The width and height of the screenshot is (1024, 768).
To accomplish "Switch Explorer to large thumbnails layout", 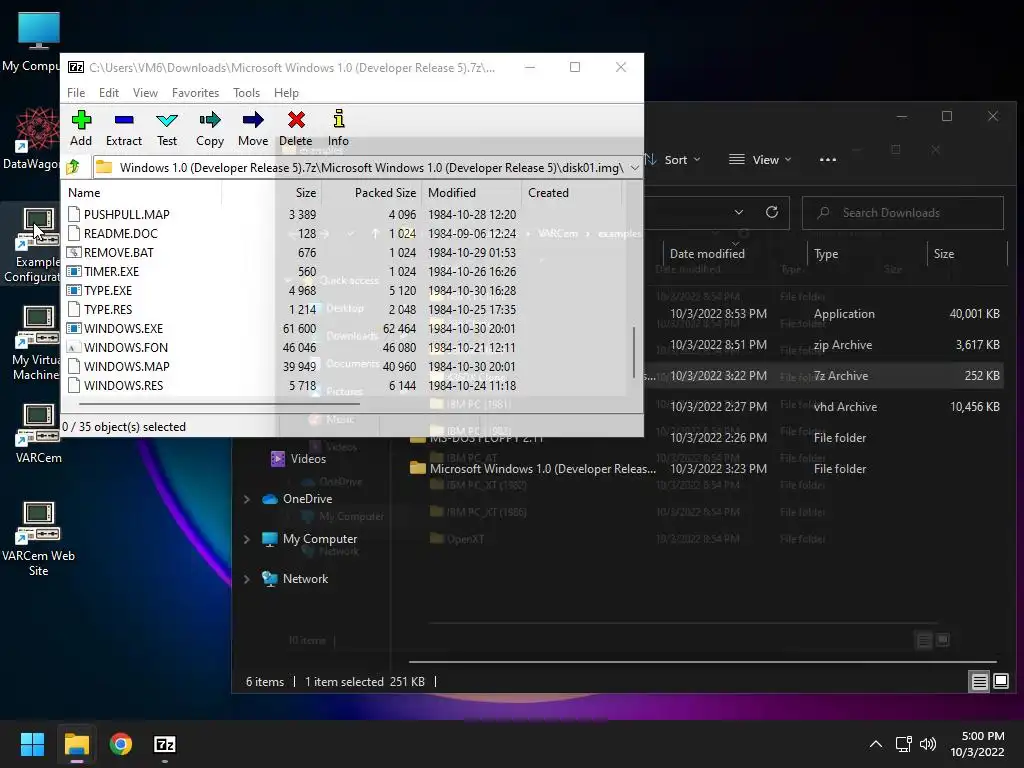I will (1001, 682).
